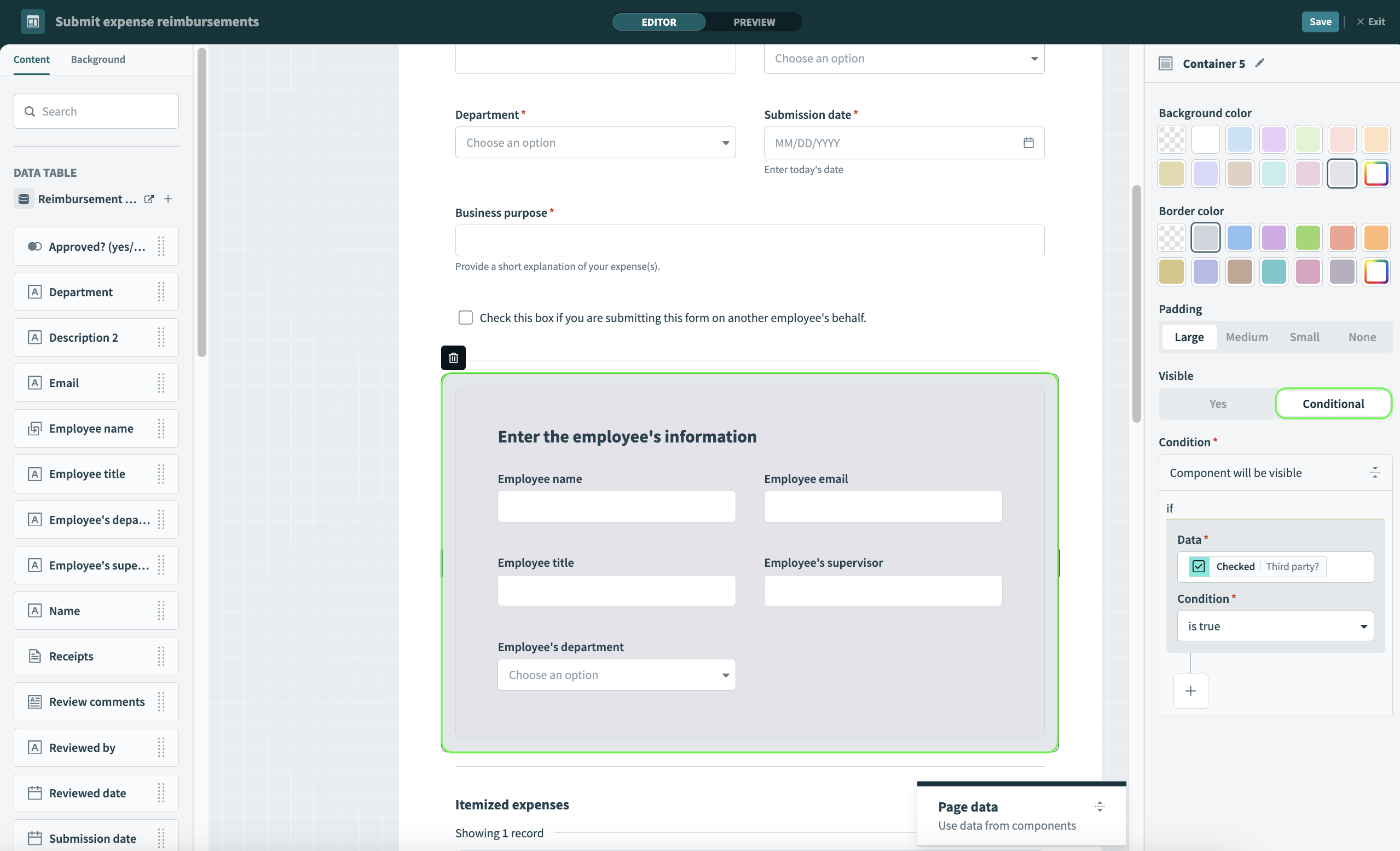
Task: Click the app logo beside the form title
Action: pyautogui.click(x=32, y=21)
